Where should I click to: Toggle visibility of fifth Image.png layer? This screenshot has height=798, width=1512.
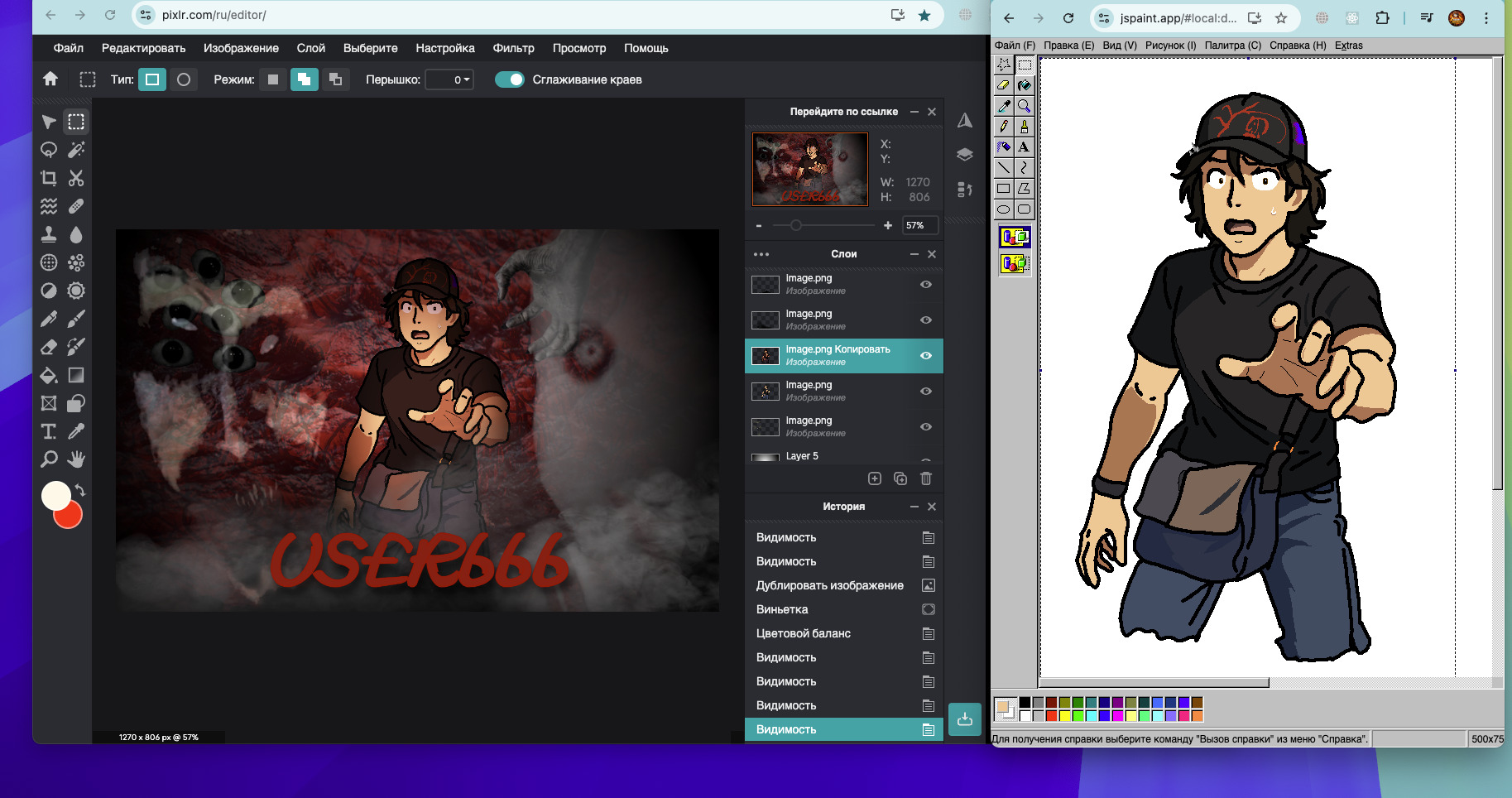click(x=926, y=426)
